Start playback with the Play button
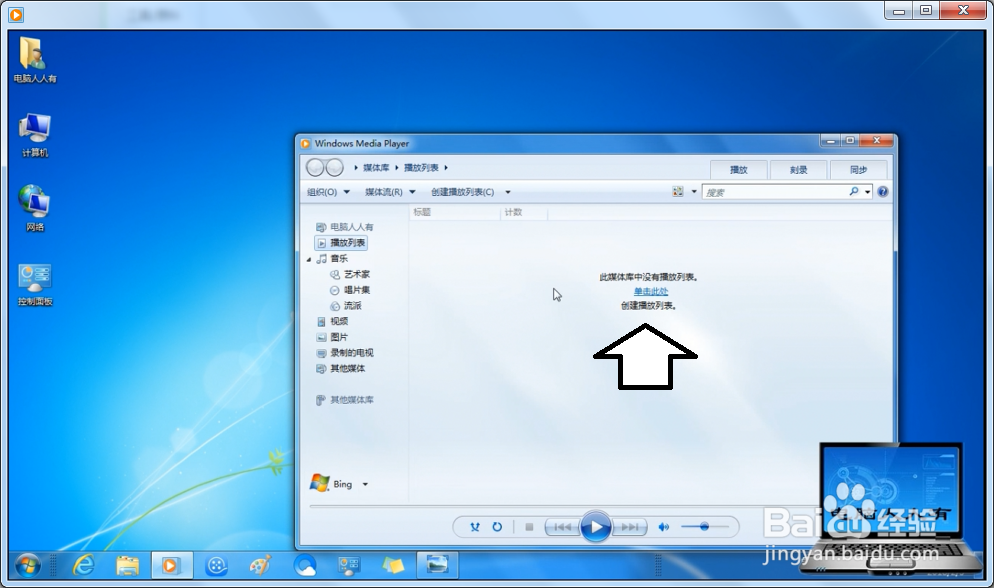 pyautogui.click(x=595, y=527)
